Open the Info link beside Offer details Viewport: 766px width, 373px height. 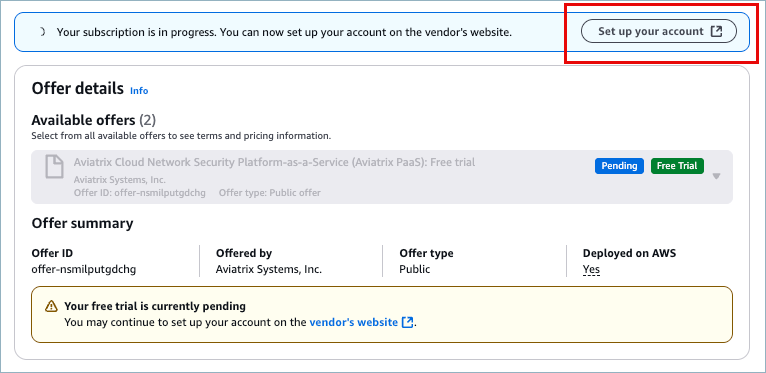tap(139, 91)
